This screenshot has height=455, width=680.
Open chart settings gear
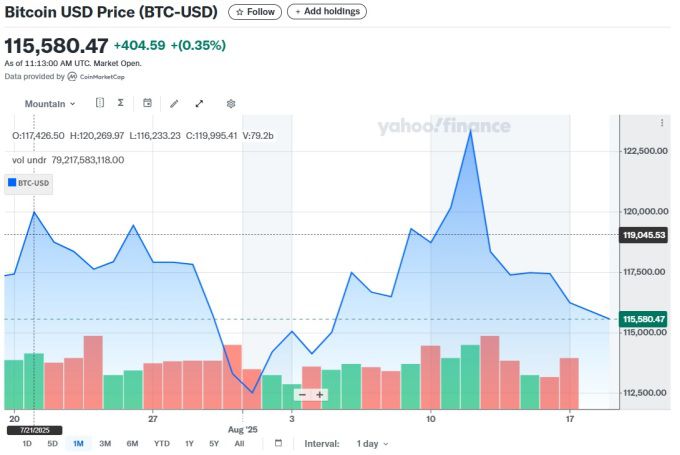click(x=231, y=103)
